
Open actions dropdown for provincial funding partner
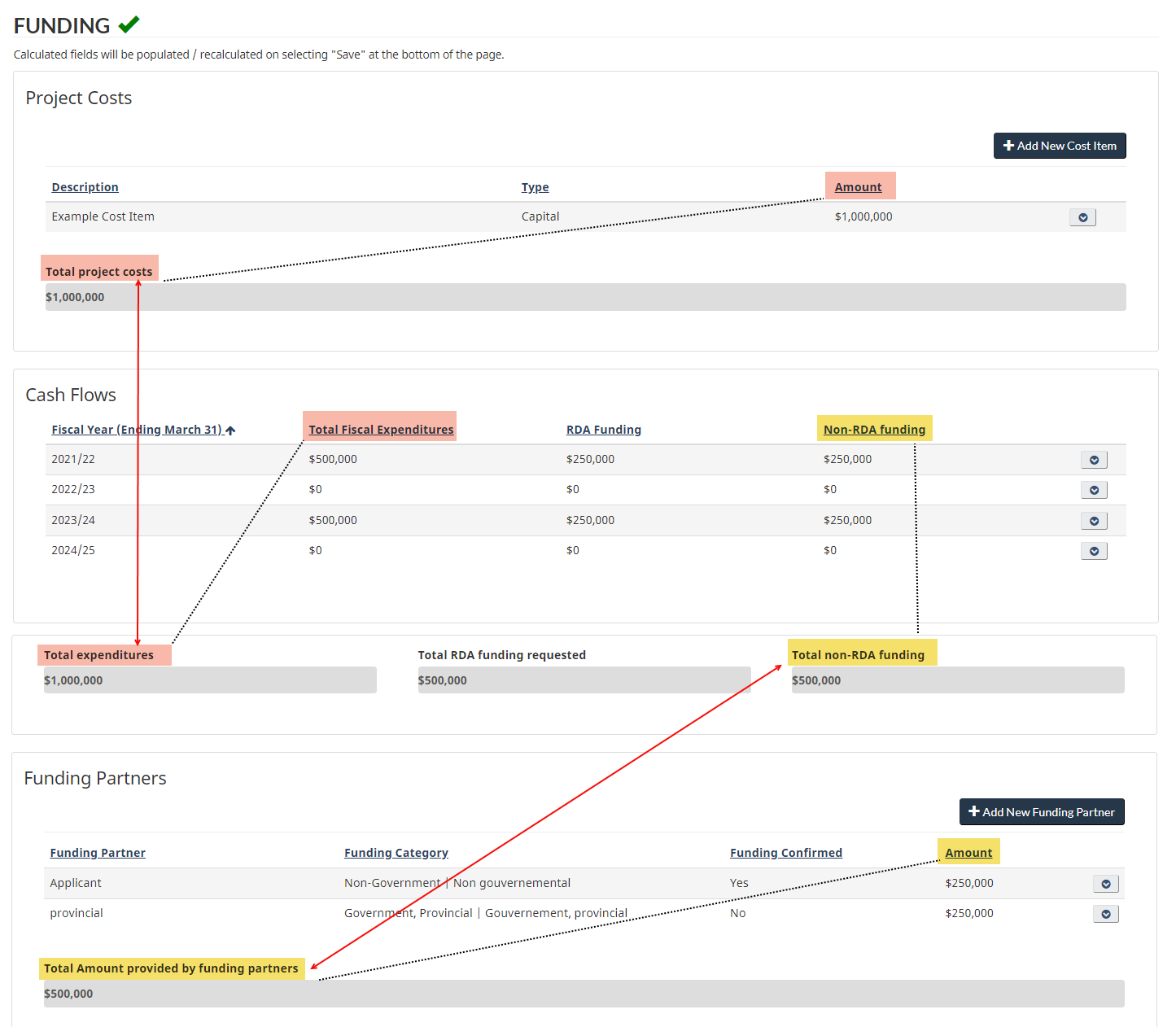(1104, 914)
